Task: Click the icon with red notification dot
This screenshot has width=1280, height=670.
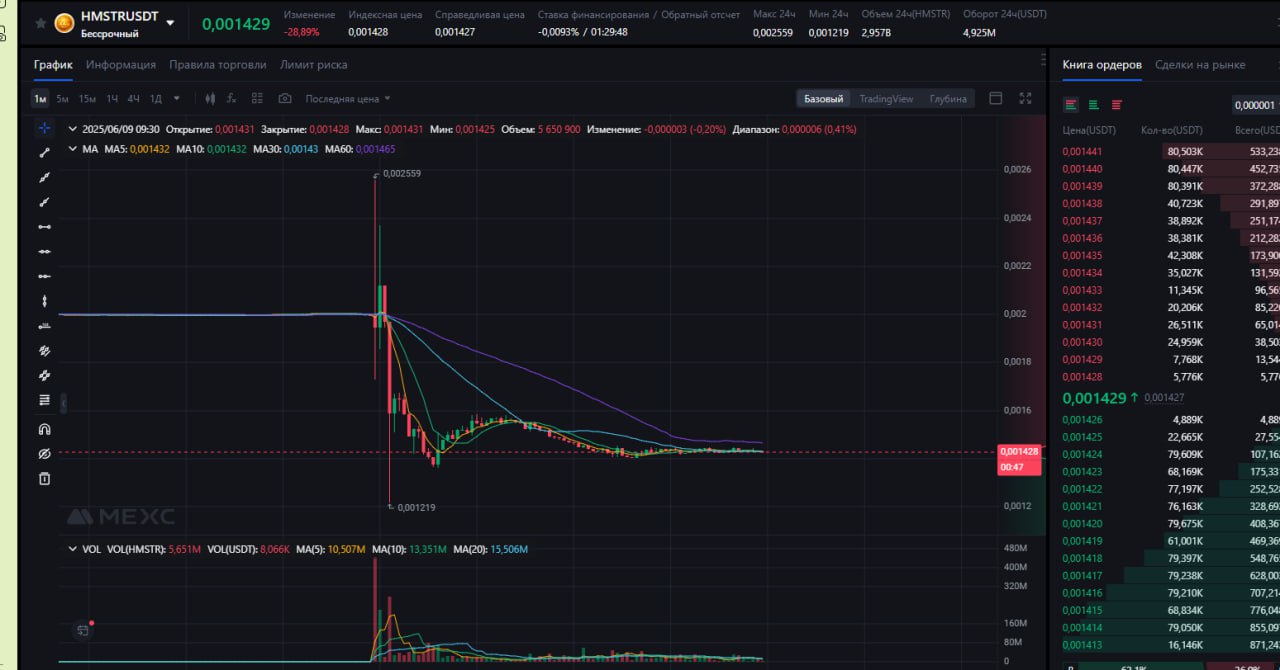Action: [x=84, y=630]
